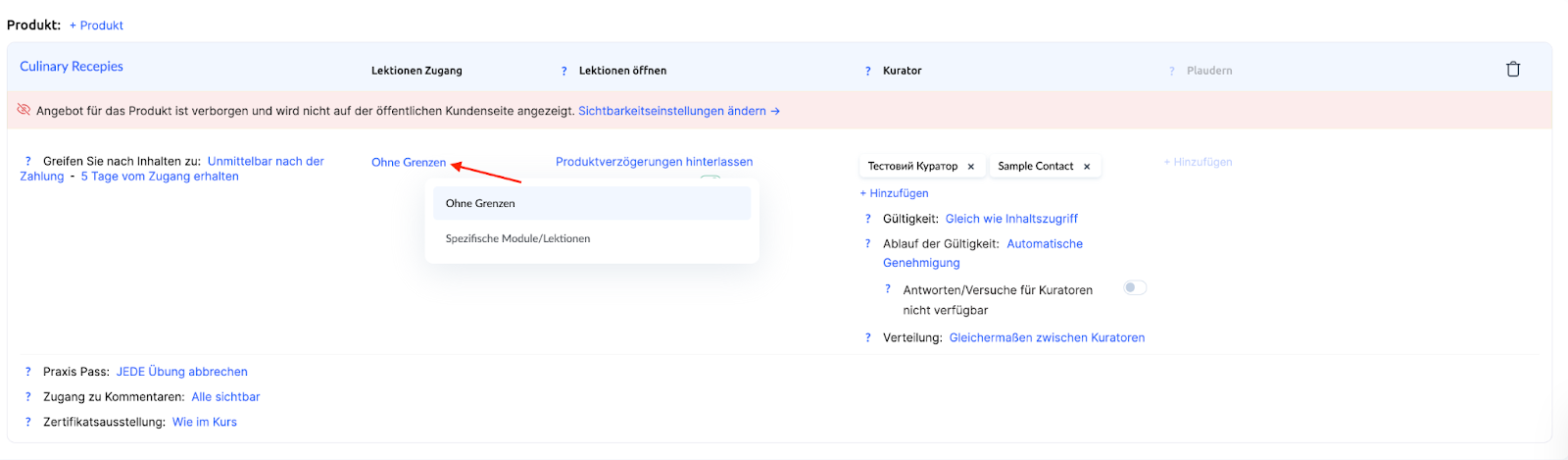Click help icon next to Praxis Pass
The image size is (1568, 460).
pyautogui.click(x=27, y=372)
